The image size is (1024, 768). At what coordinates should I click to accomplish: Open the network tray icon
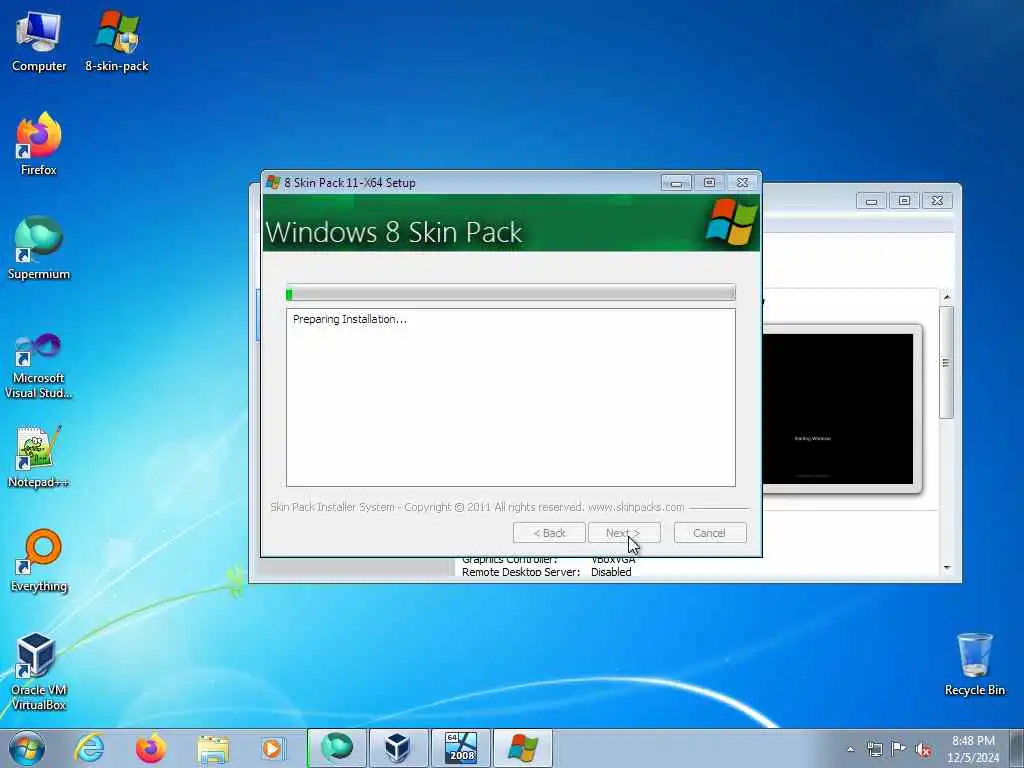874,749
